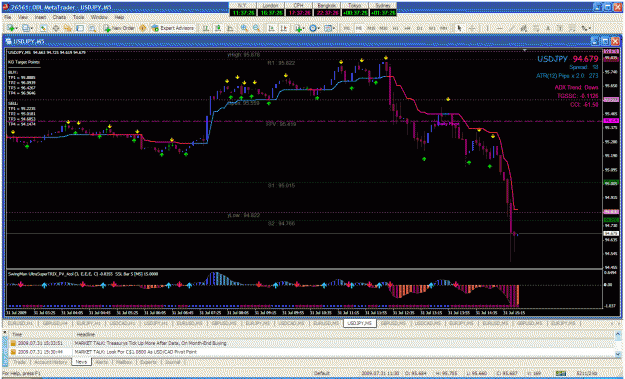The width and height of the screenshot is (625, 379).
Task: Open the Indicators list icon
Action: click(x=298, y=28)
